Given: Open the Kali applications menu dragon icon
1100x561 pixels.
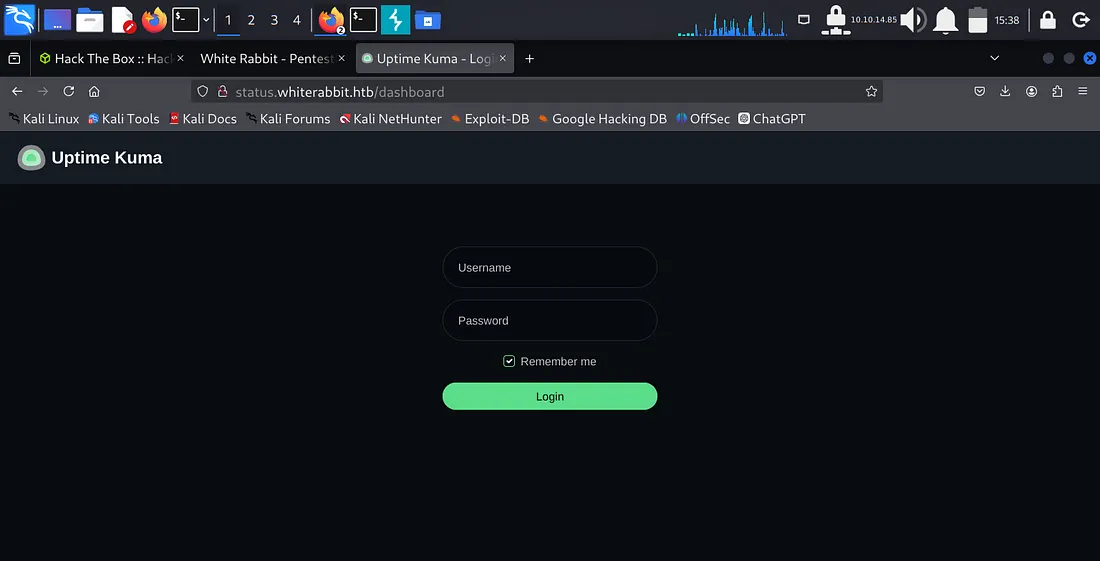Looking at the screenshot, I should [x=19, y=19].
